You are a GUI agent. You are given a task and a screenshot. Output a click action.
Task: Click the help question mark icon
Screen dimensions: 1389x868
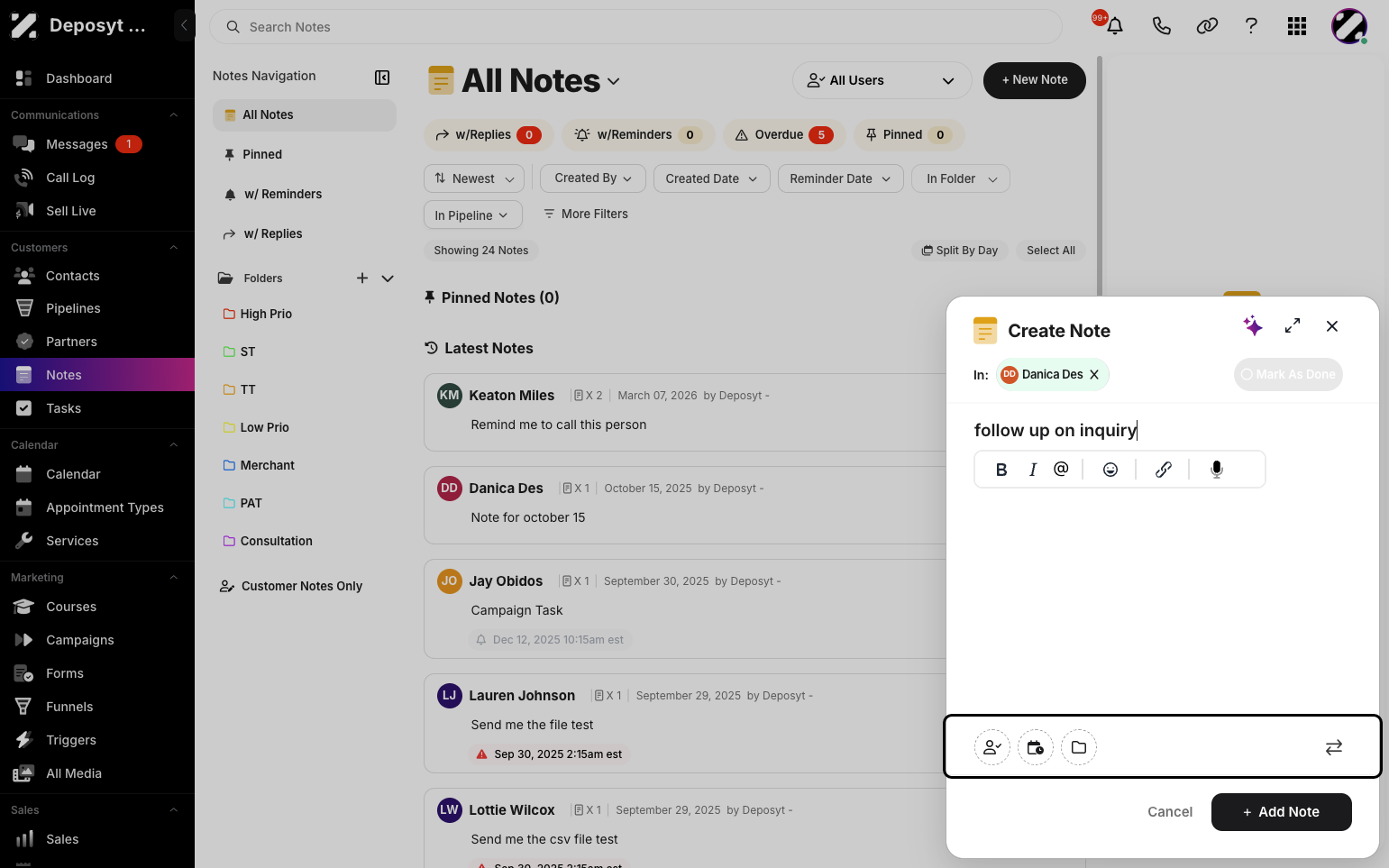(x=1251, y=26)
